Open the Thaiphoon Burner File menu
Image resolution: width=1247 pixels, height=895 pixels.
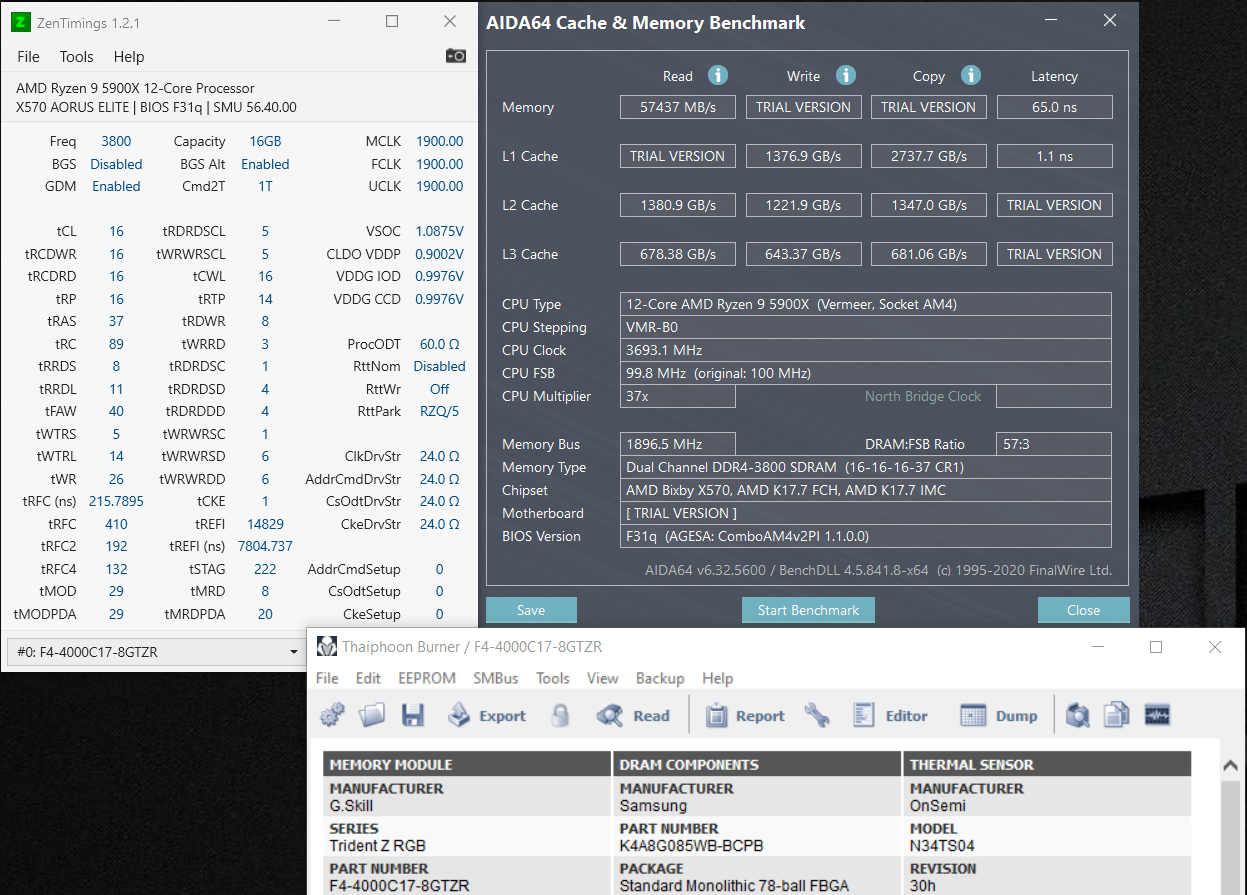click(327, 678)
